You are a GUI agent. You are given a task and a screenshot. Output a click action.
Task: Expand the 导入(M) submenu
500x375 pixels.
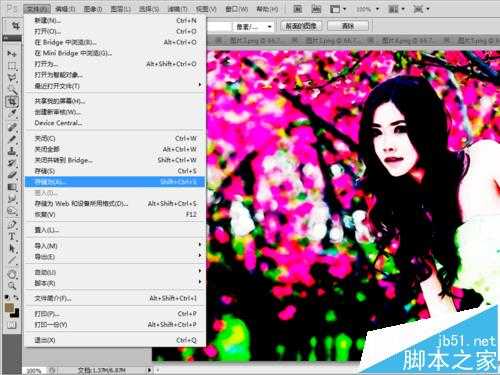(x=115, y=246)
